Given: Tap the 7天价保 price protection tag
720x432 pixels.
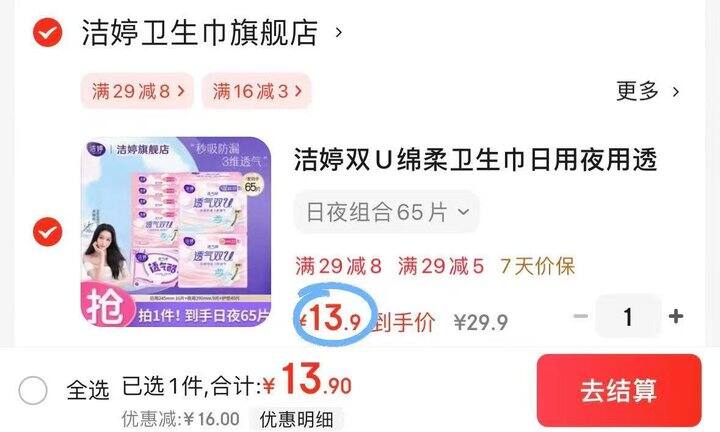Looking at the screenshot, I should pyautogui.click(x=538, y=266).
